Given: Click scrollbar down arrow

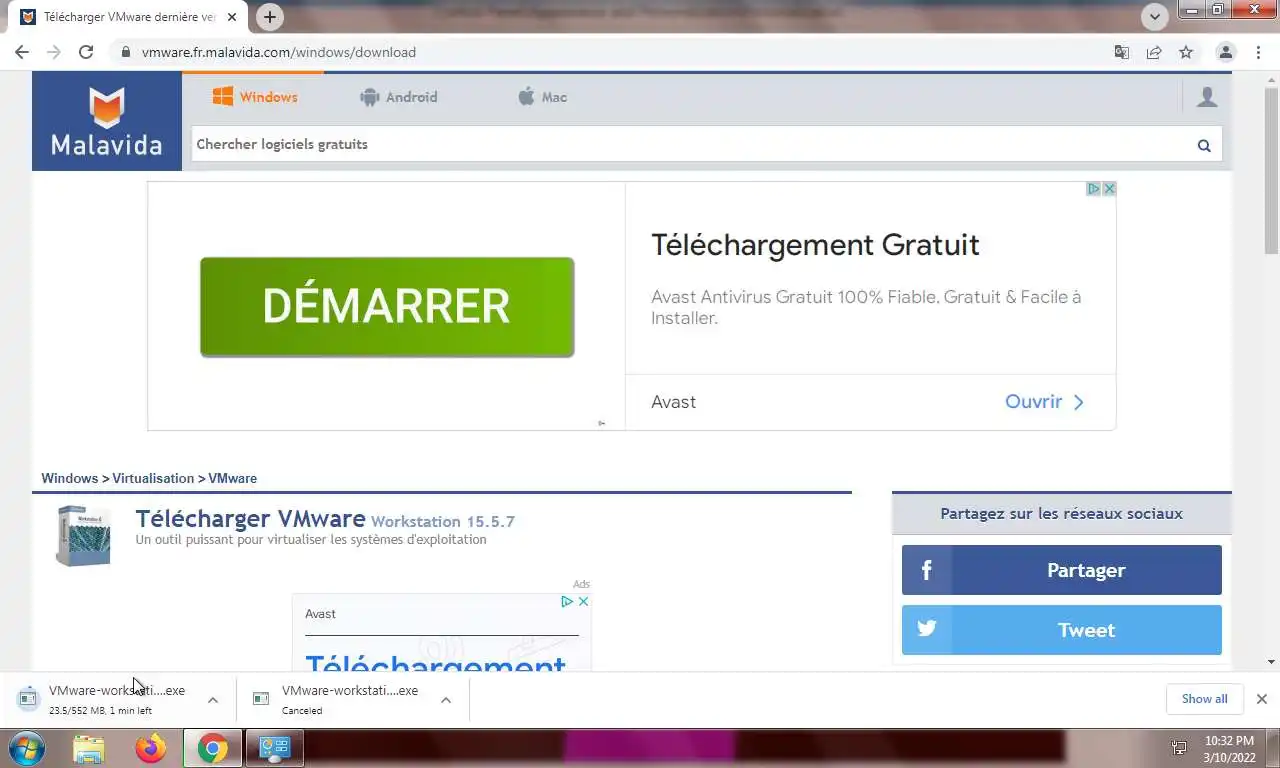Looking at the screenshot, I should (1271, 662).
